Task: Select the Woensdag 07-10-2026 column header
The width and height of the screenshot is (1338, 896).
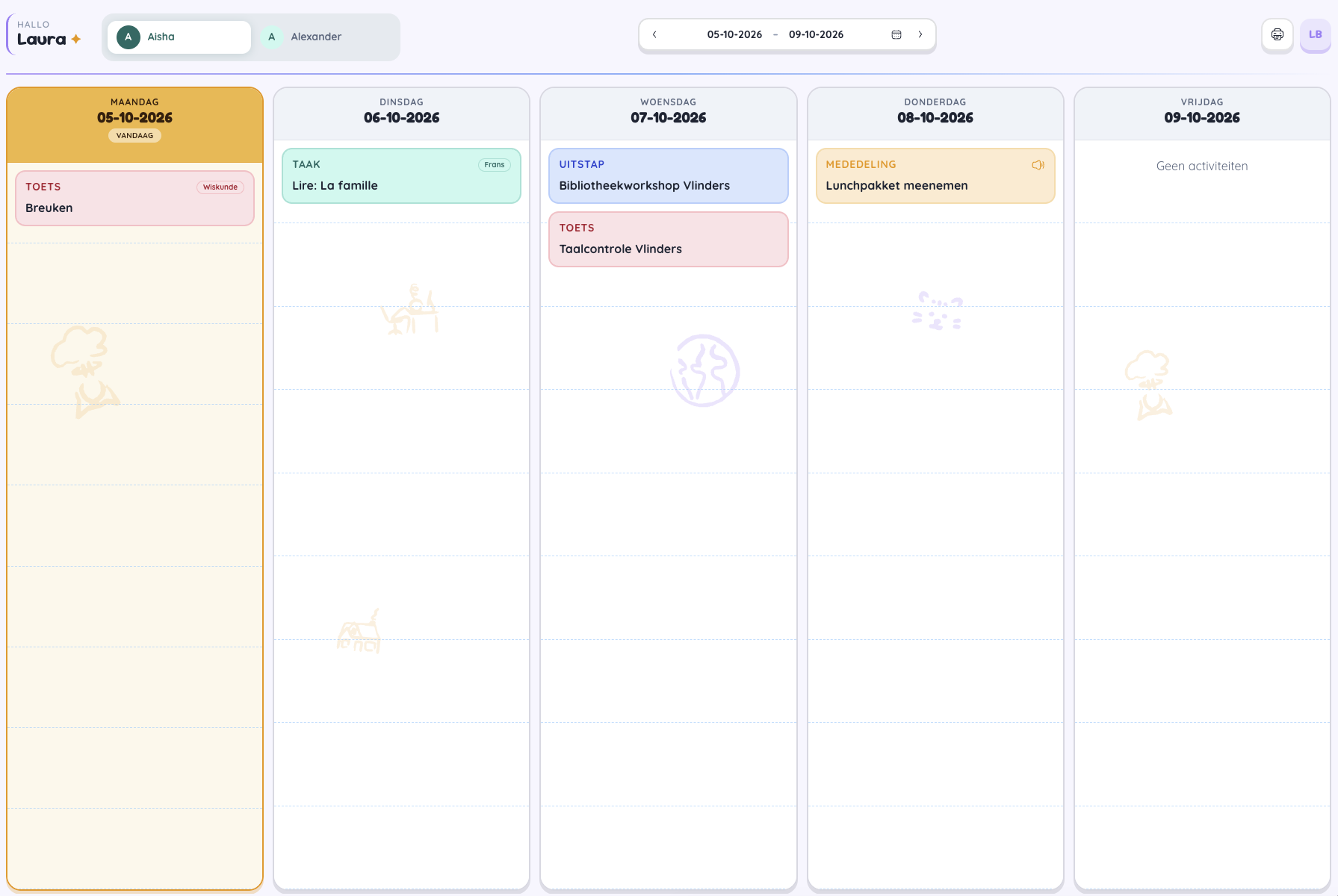Action: [x=669, y=113]
